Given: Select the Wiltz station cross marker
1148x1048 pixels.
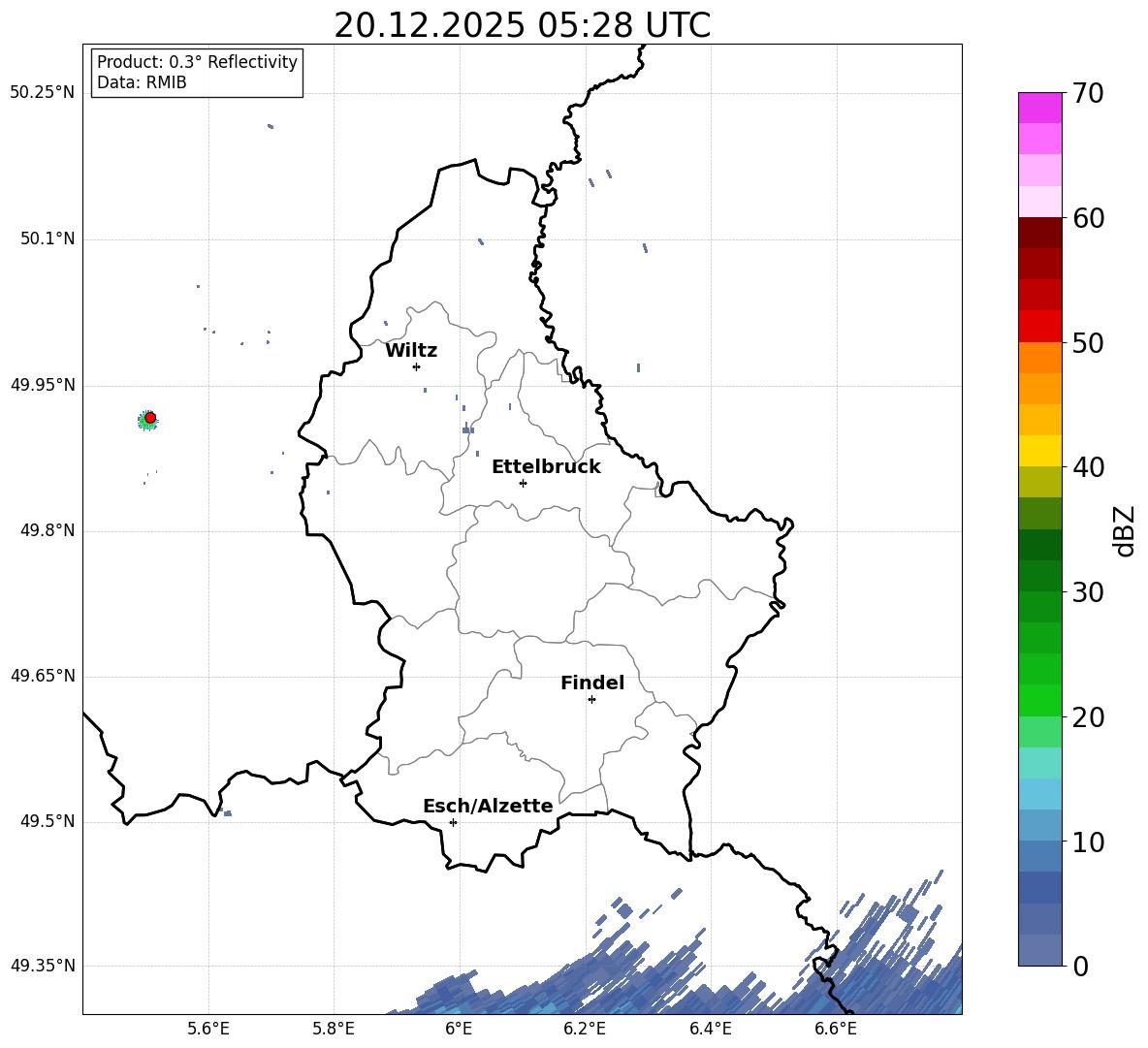Looking at the screenshot, I should click(x=417, y=366).
